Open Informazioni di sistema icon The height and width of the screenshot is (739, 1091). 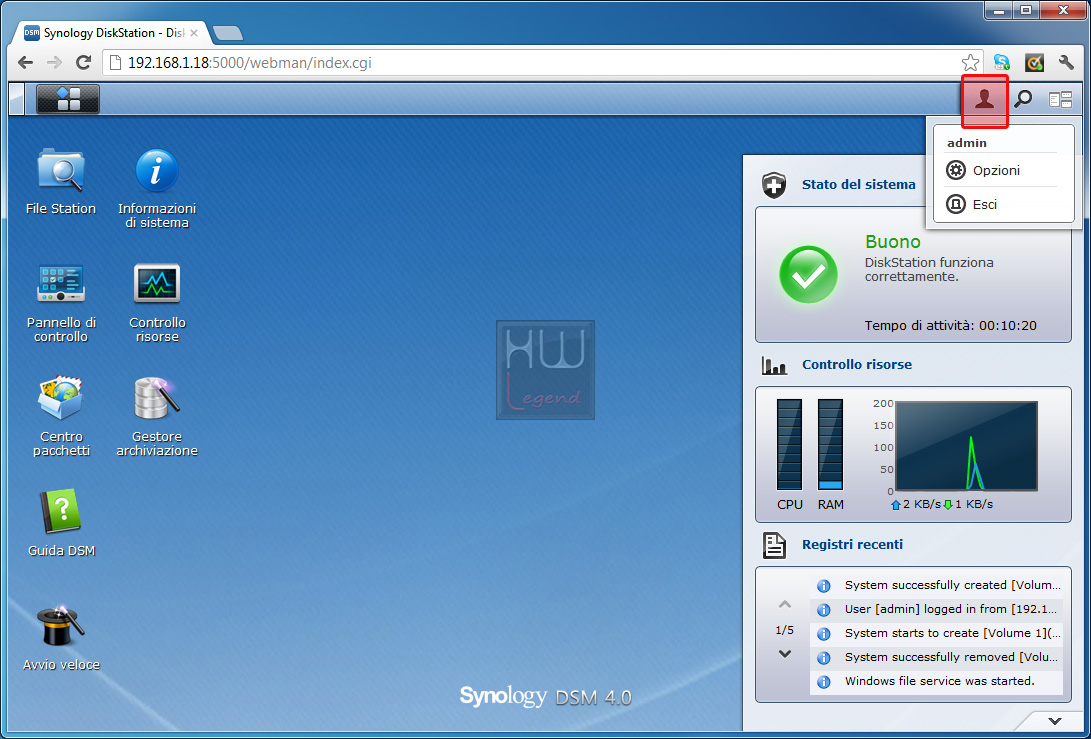click(x=157, y=188)
